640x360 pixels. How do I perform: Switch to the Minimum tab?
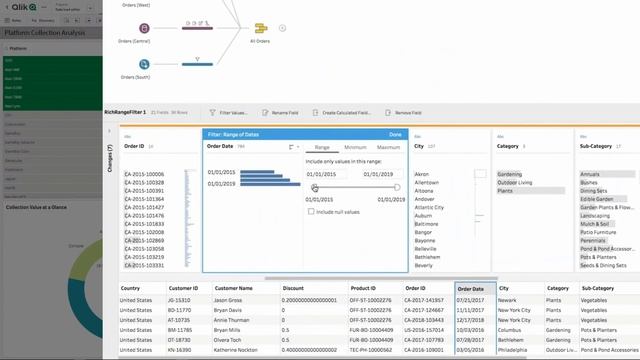click(355, 147)
